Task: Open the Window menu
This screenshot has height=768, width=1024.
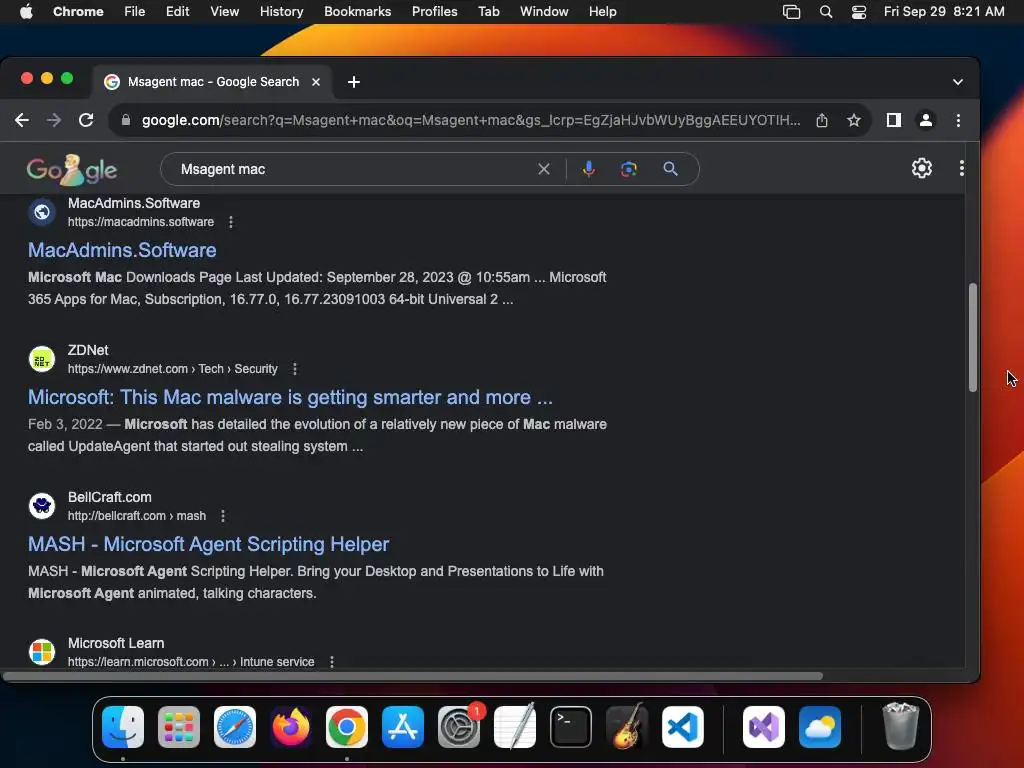Action: 544,12
